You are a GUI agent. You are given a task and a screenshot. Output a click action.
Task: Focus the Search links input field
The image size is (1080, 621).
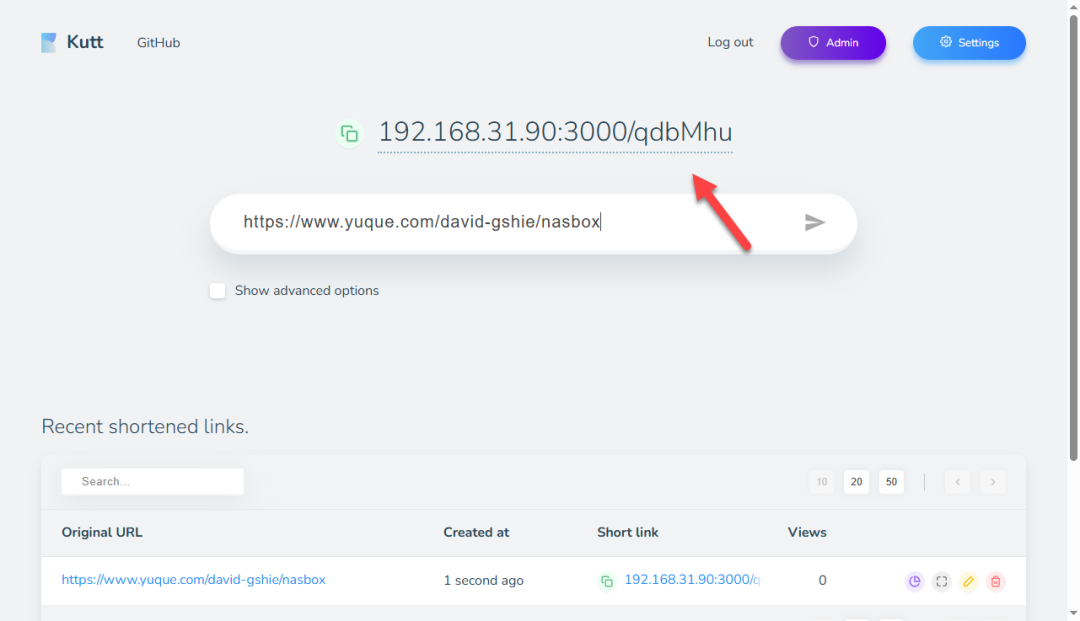(153, 482)
